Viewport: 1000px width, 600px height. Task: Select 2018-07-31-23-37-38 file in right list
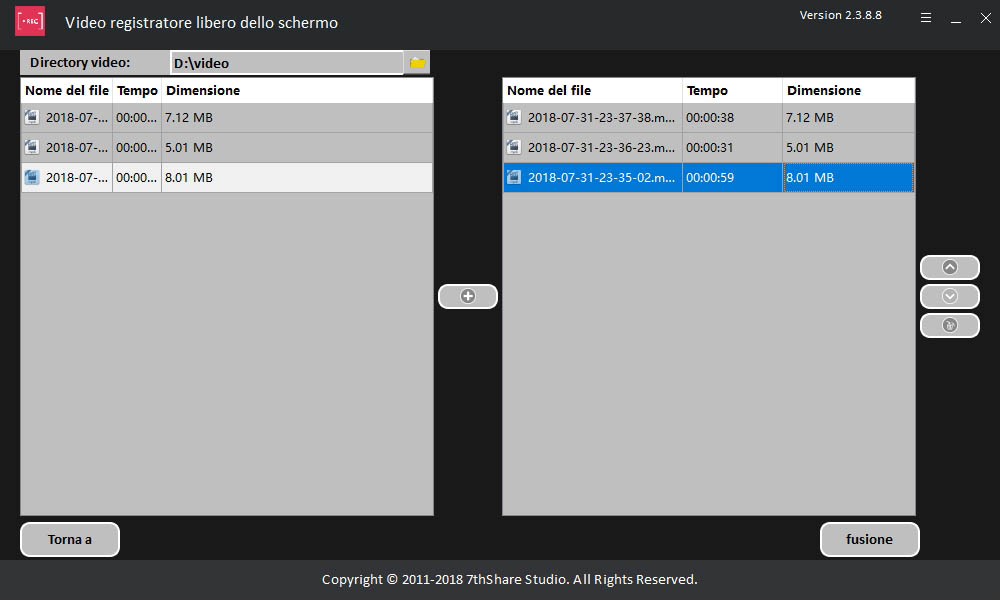[601, 117]
